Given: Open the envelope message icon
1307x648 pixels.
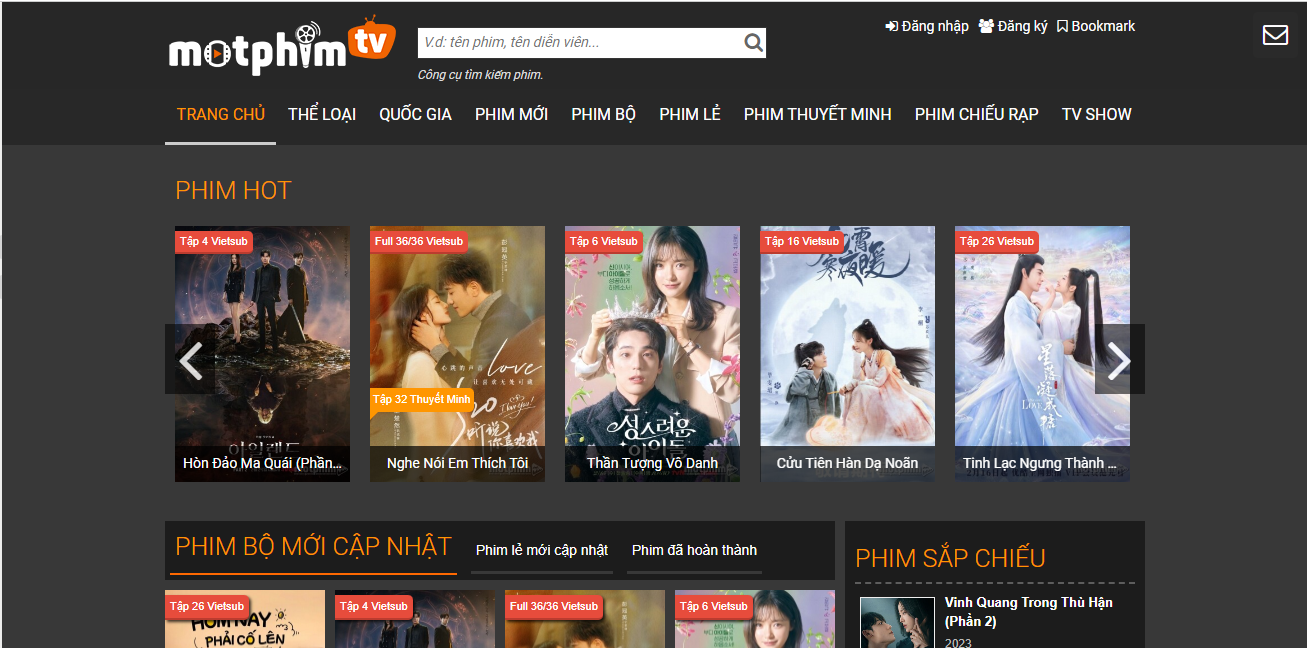Looking at the screenshot, I should point(1275,35).
